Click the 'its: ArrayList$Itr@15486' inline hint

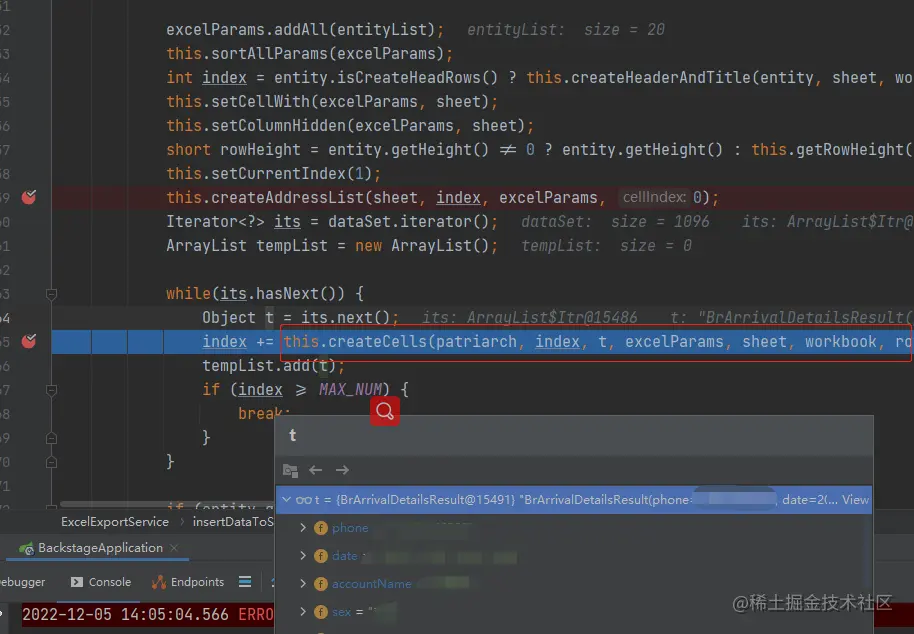click(x=530, y=318)
